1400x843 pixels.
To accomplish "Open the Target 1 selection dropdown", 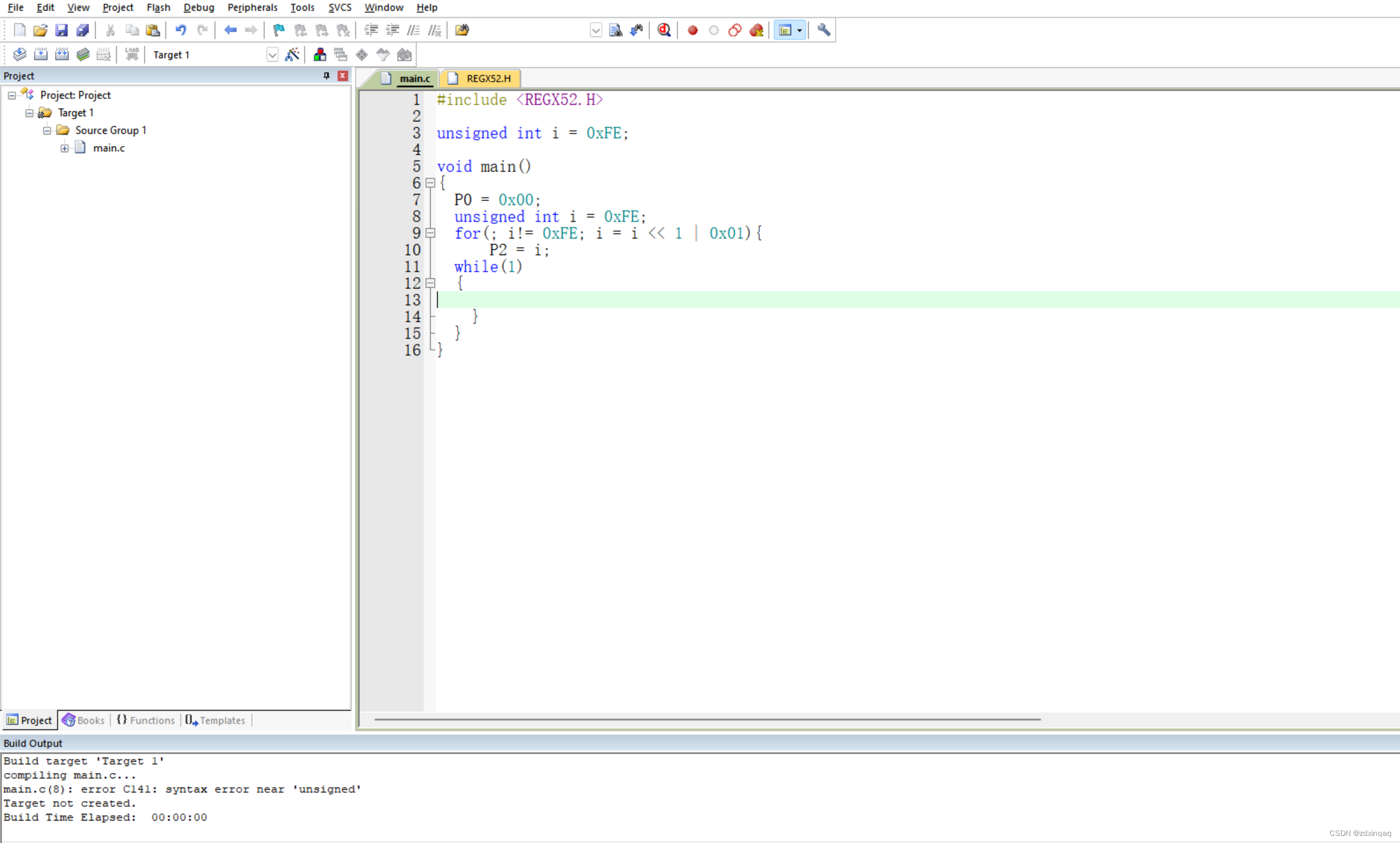I will pos(272,55).
